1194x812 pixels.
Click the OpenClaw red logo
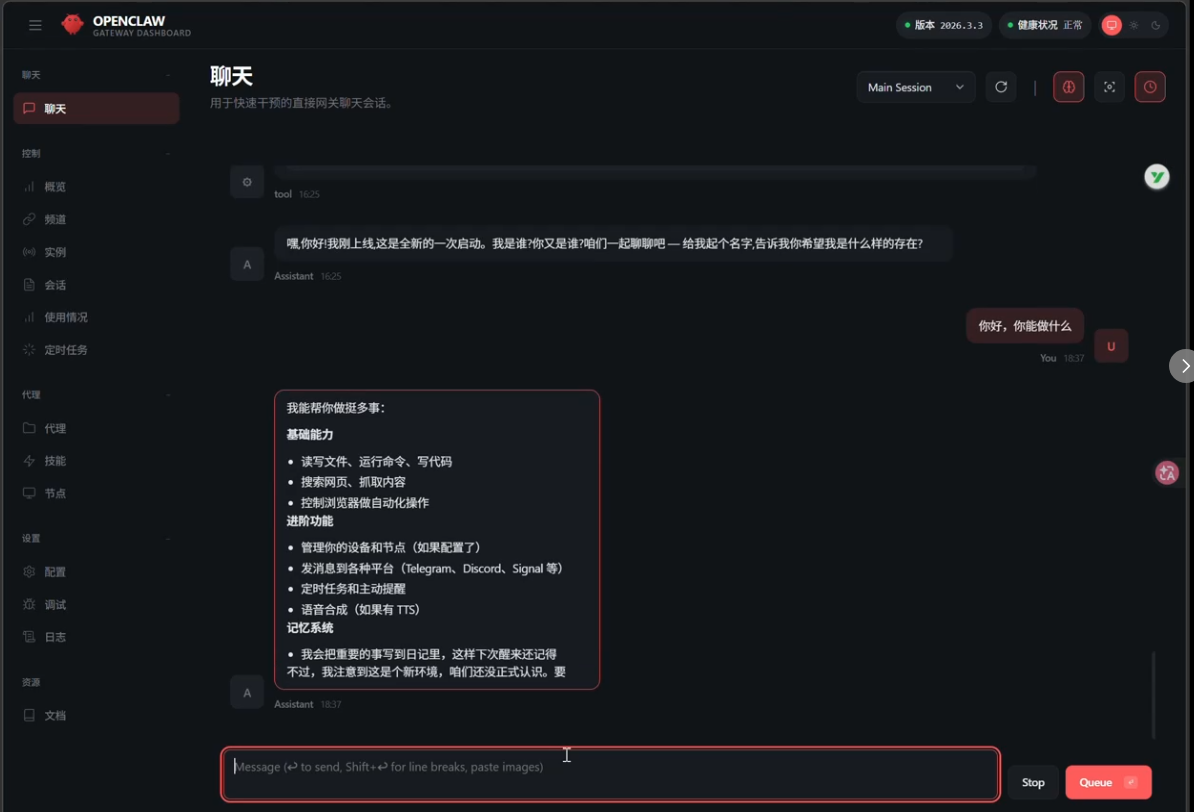pyautogui.click(x=72, y=25)
